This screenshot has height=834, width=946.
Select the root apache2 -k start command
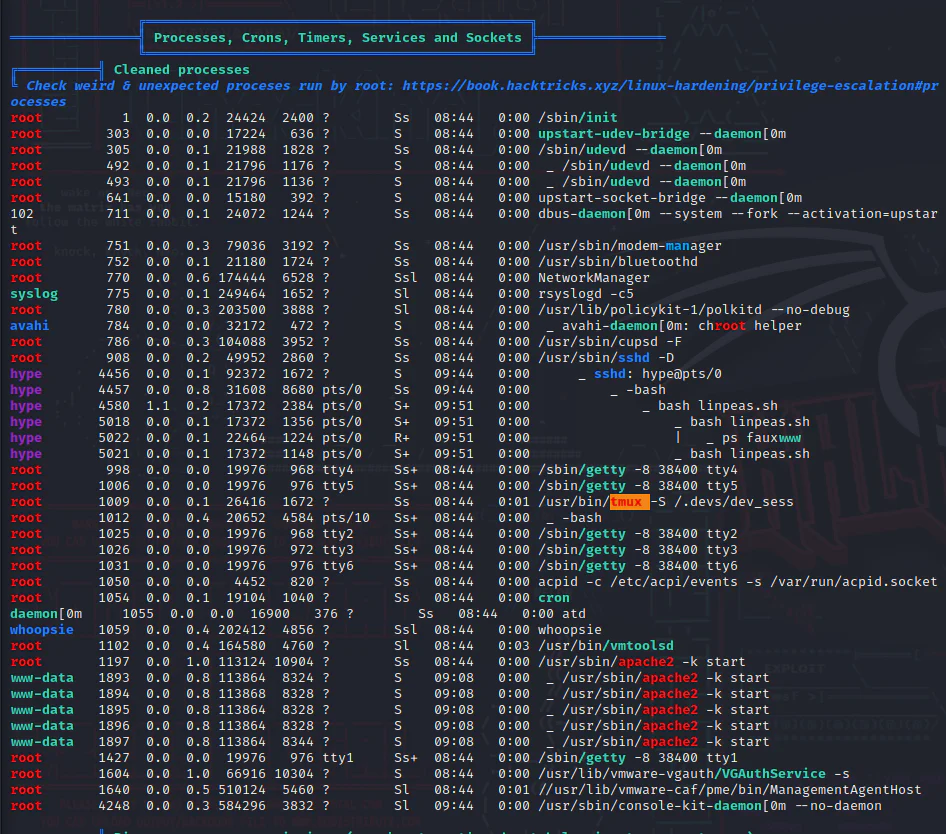coord(641,662)
